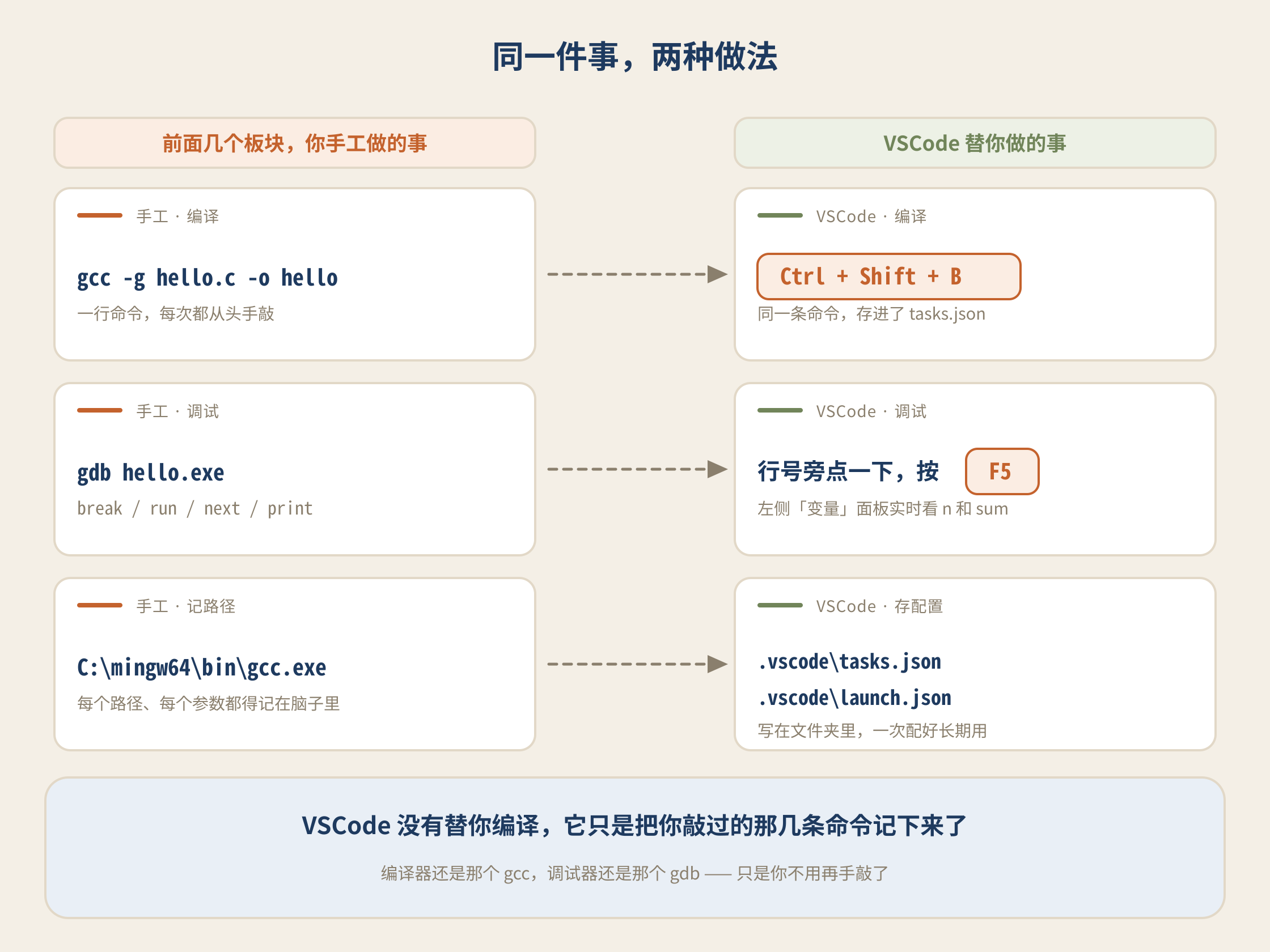Click the file name .vscode\tasks.json
Screen dimensions: 1270x952
[849, 662]
